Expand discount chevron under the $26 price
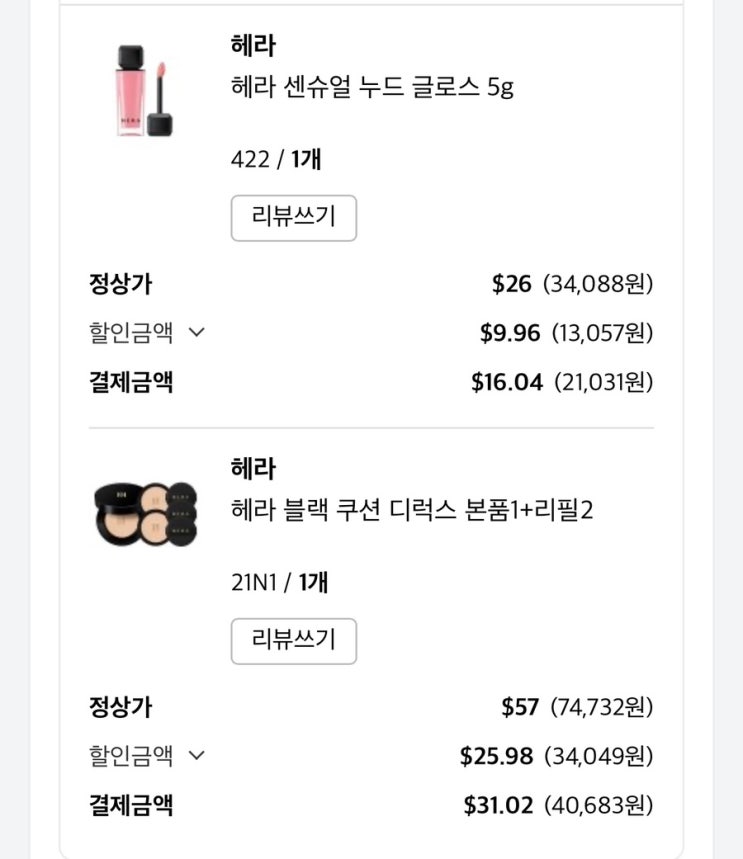Viewport: 743px width, 859px height. [x=197, y=333]
